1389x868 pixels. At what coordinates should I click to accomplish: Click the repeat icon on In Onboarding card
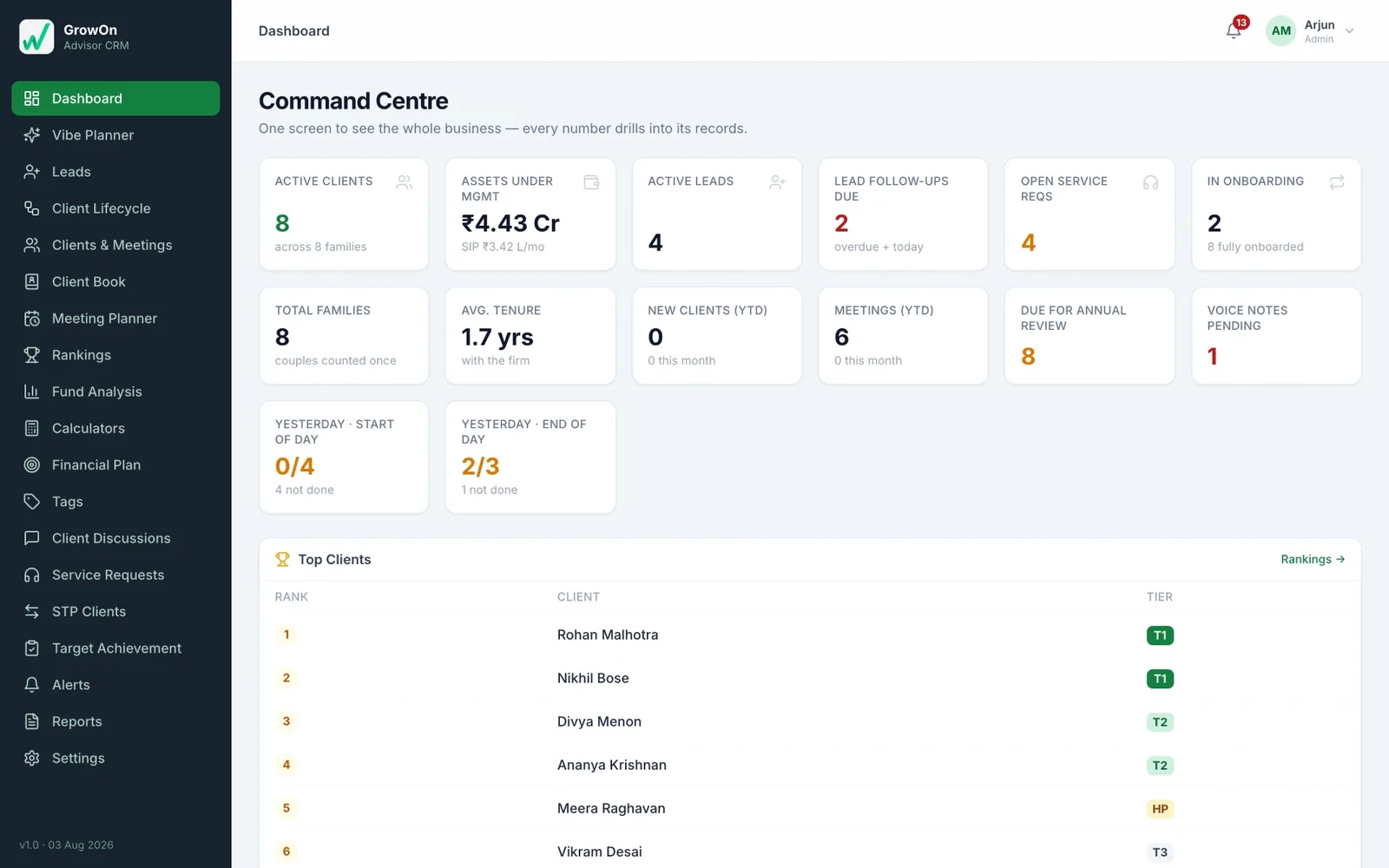pyautogui.click(x=1337, y=182)
